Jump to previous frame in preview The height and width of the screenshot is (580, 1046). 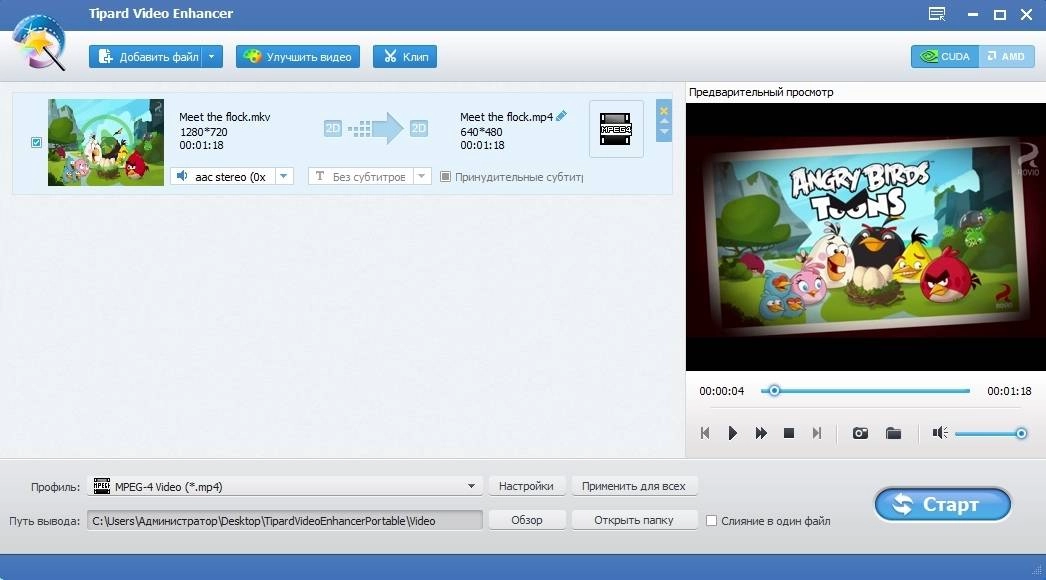pyautogui.click(x=705, y=433)
